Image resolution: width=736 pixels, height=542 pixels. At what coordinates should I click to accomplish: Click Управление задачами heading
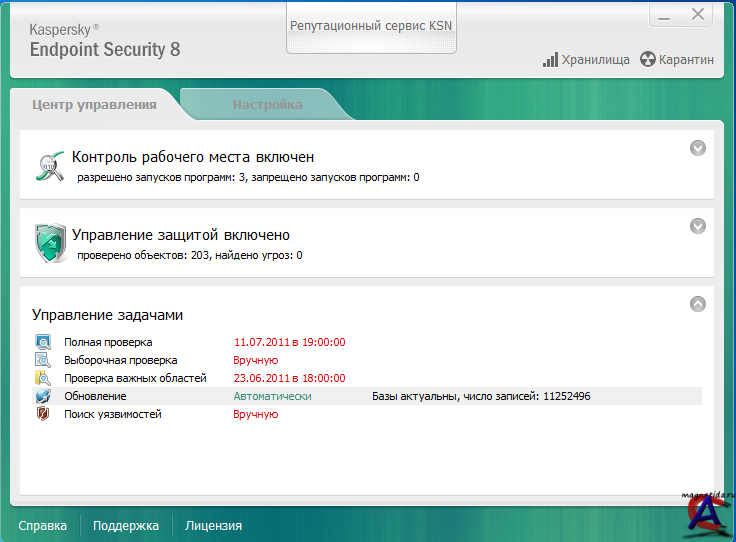[107, 314]
